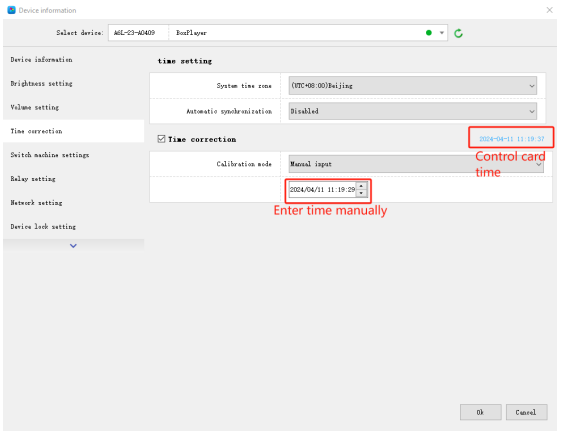Go to Relay setting page
Screen dimensions: 562x435
tap(33, 179)
